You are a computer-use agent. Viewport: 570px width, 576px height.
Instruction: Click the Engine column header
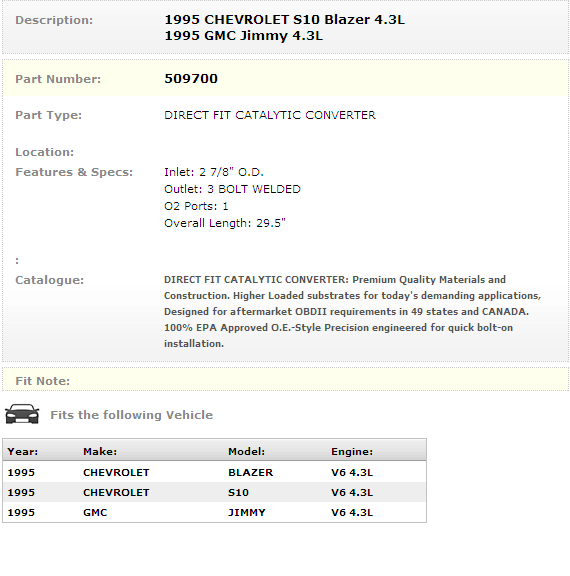click(352, 451)
